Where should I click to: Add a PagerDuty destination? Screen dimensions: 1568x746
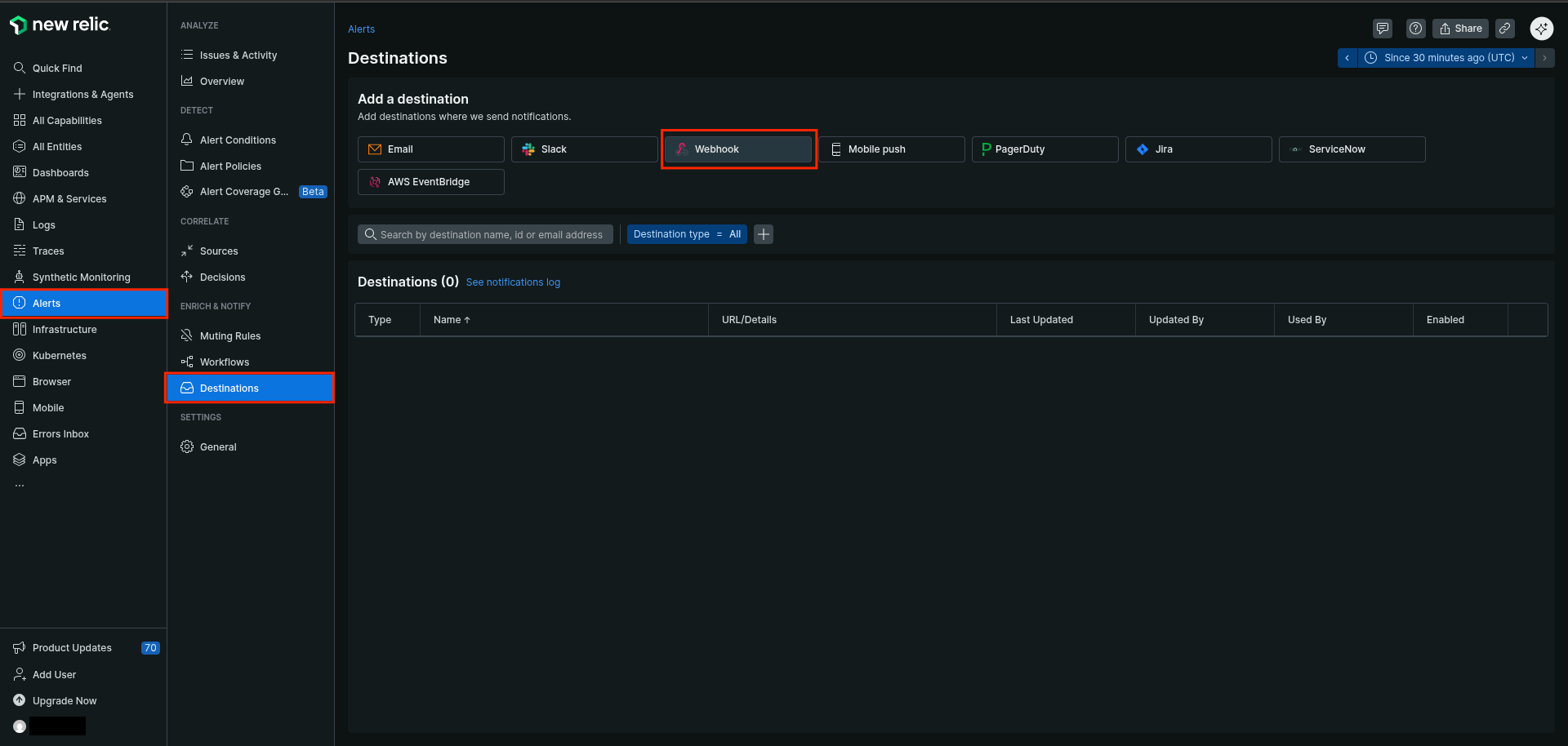[1044, 149]
